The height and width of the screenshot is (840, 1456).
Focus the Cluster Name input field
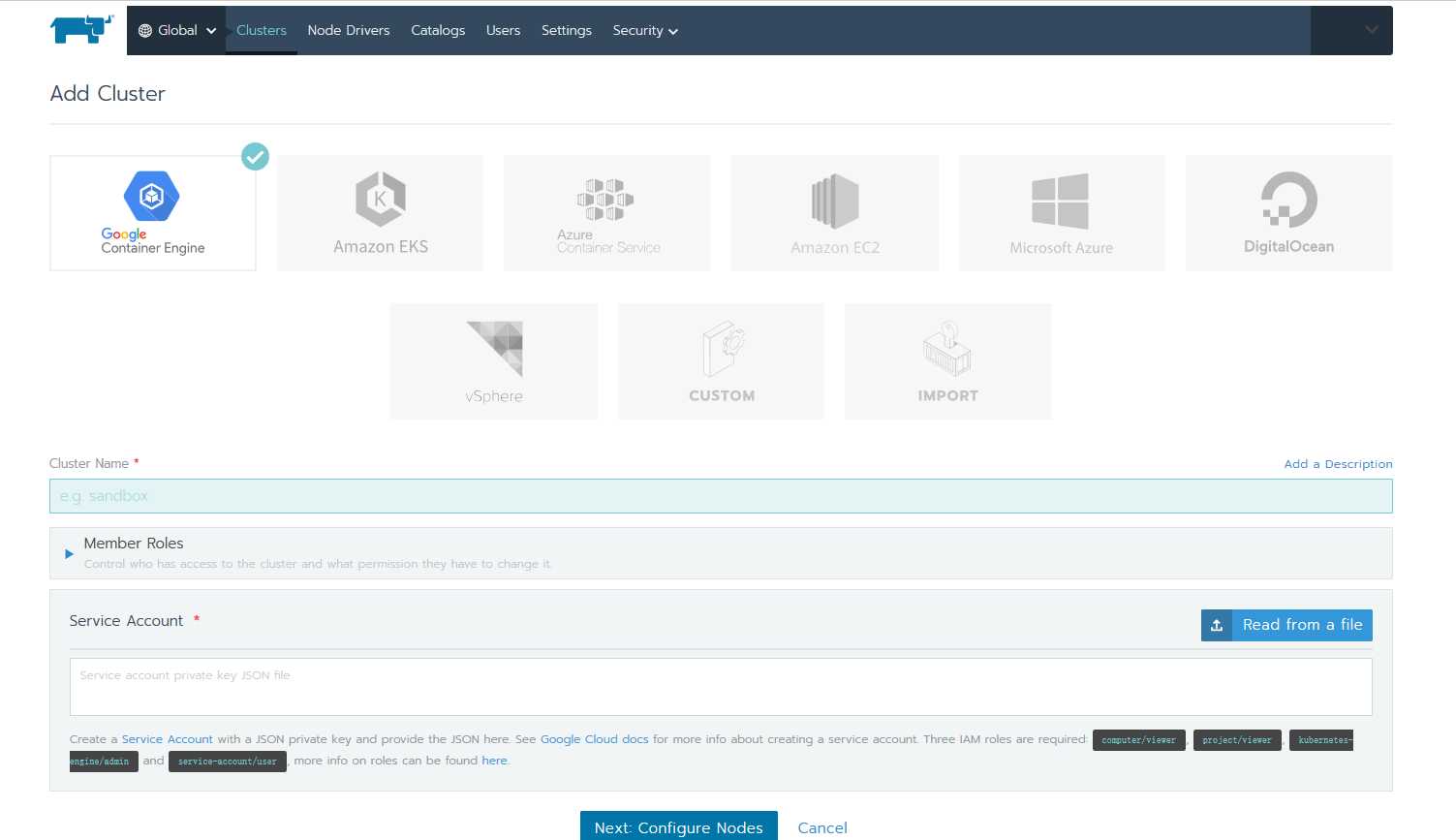click(721, 496)
